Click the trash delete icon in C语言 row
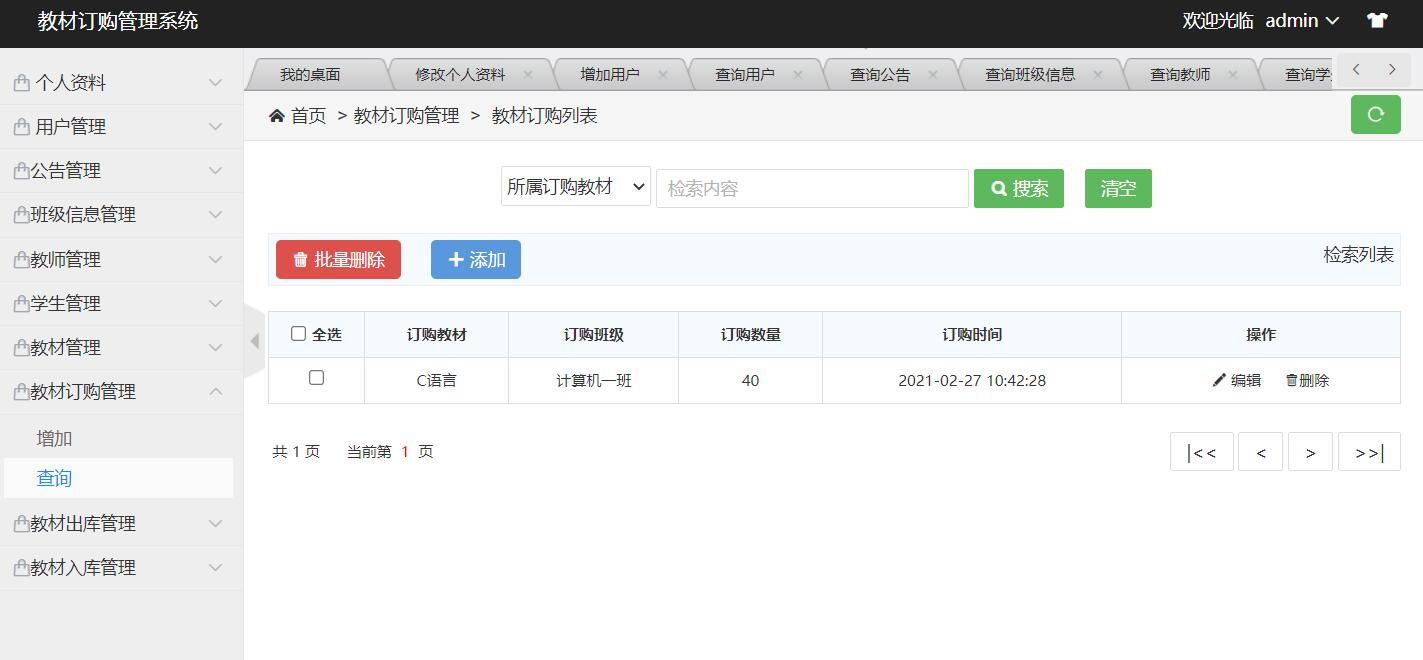Viewport: 1423px width, 660px height. coord(1291,380)
